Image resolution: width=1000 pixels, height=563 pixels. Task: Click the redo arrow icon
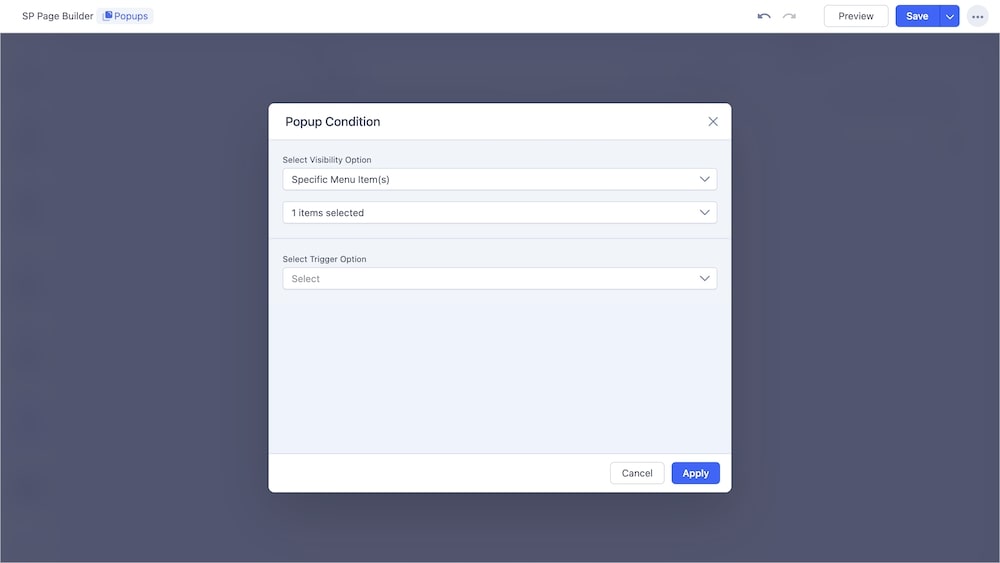point(789,16)
